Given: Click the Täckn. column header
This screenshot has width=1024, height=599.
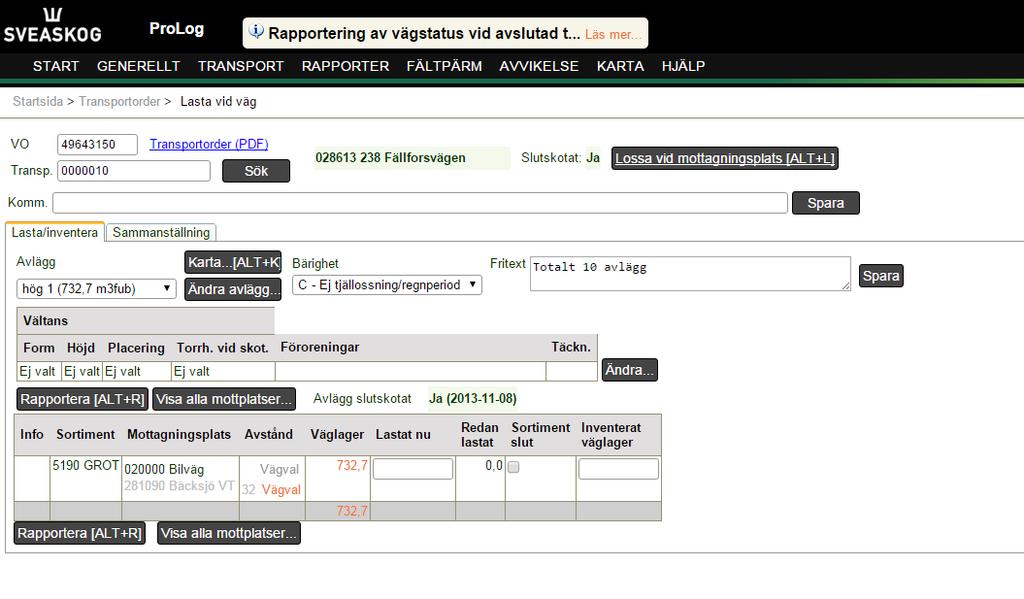Looking at the screenshot, I should 571,347.
